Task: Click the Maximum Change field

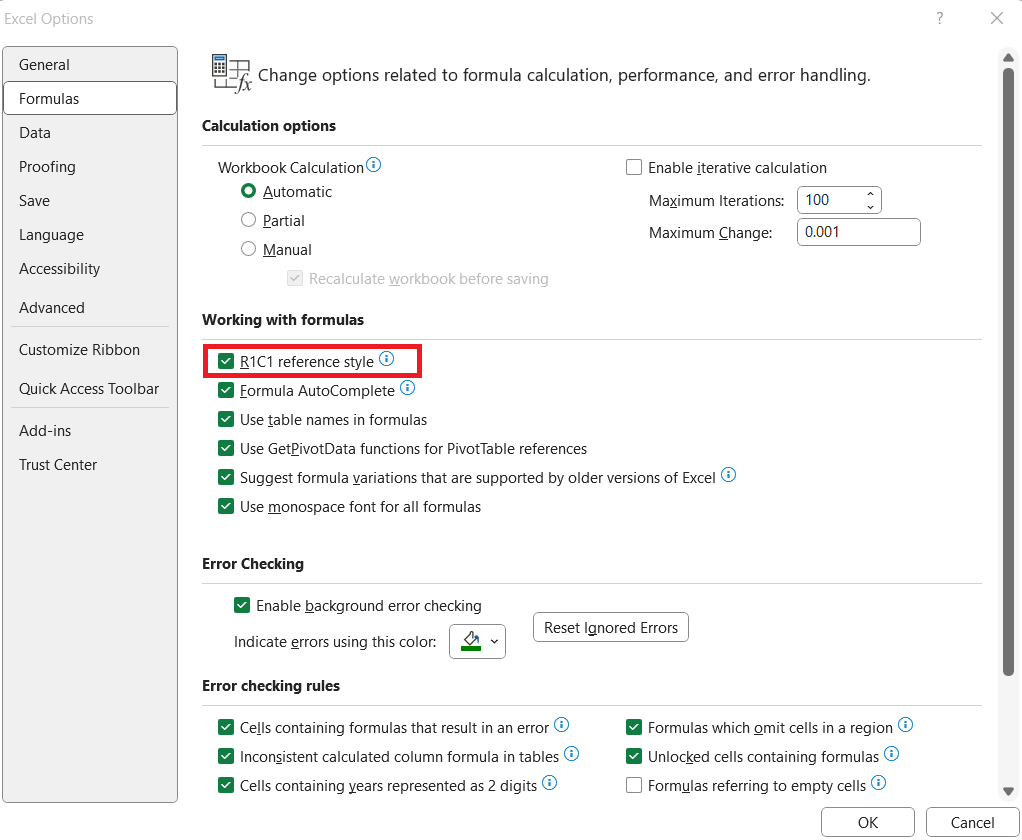Action: (x=858, y=232)
